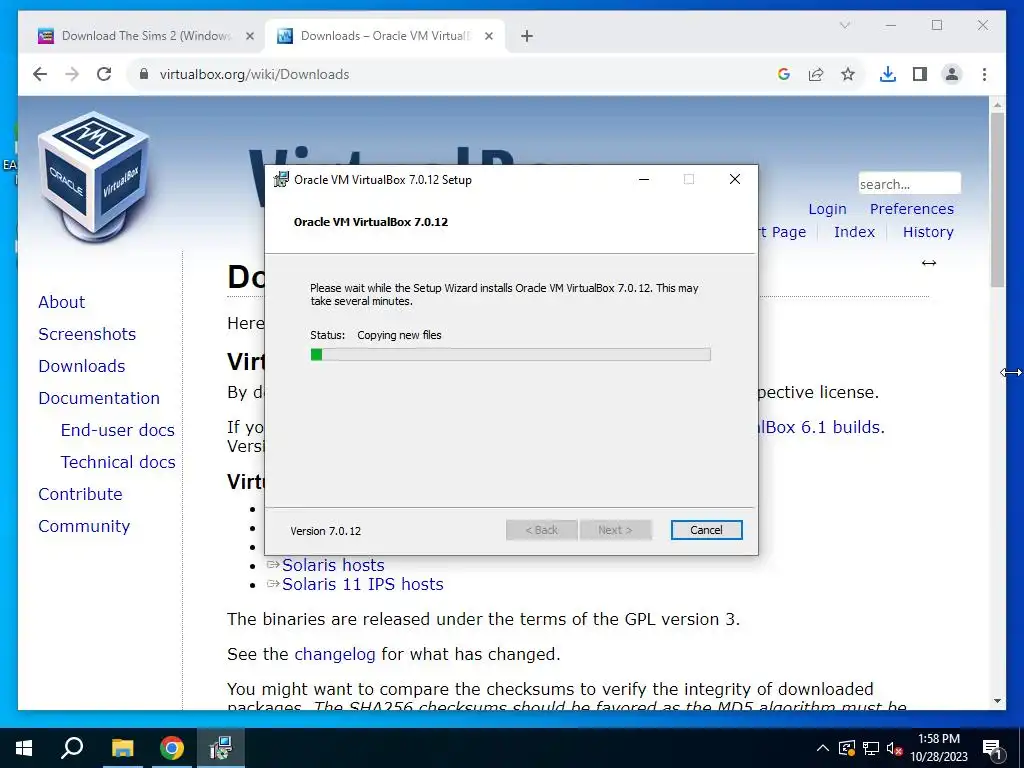The width and height of the screenshot is (1024, 768).
Task: Click the Google icon in address bar
Action: coord(784,74)
